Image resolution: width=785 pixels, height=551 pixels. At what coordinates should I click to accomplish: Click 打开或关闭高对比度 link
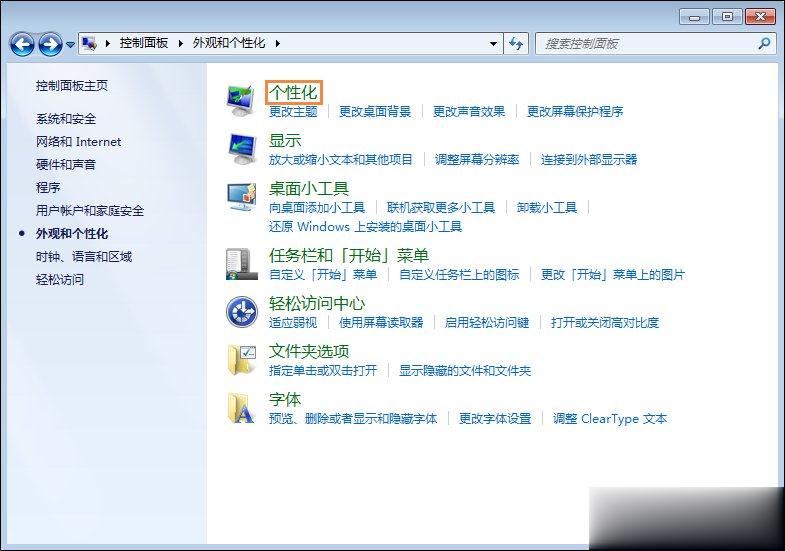tap(605, 323)
